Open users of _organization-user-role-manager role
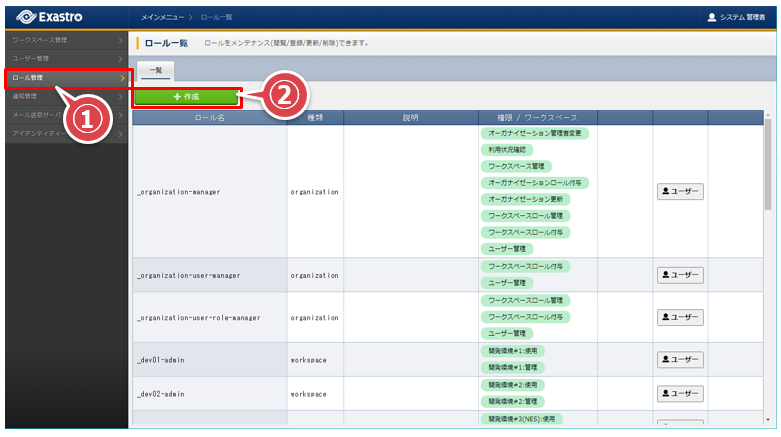Viewport: 781px width, 437px height. pyautogui.click(x=680, y=317)
